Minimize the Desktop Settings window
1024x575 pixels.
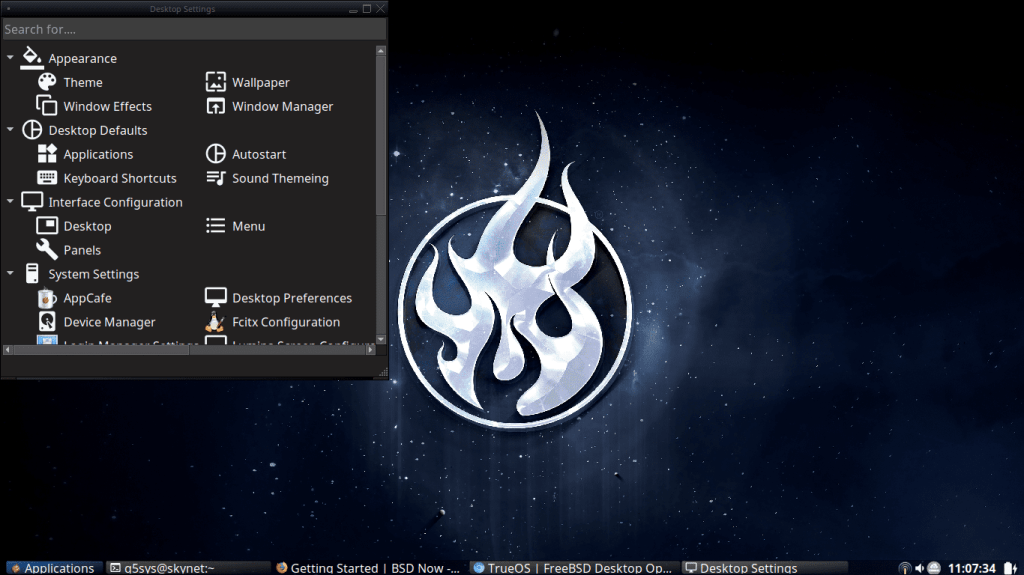click(x=353, y=9)
